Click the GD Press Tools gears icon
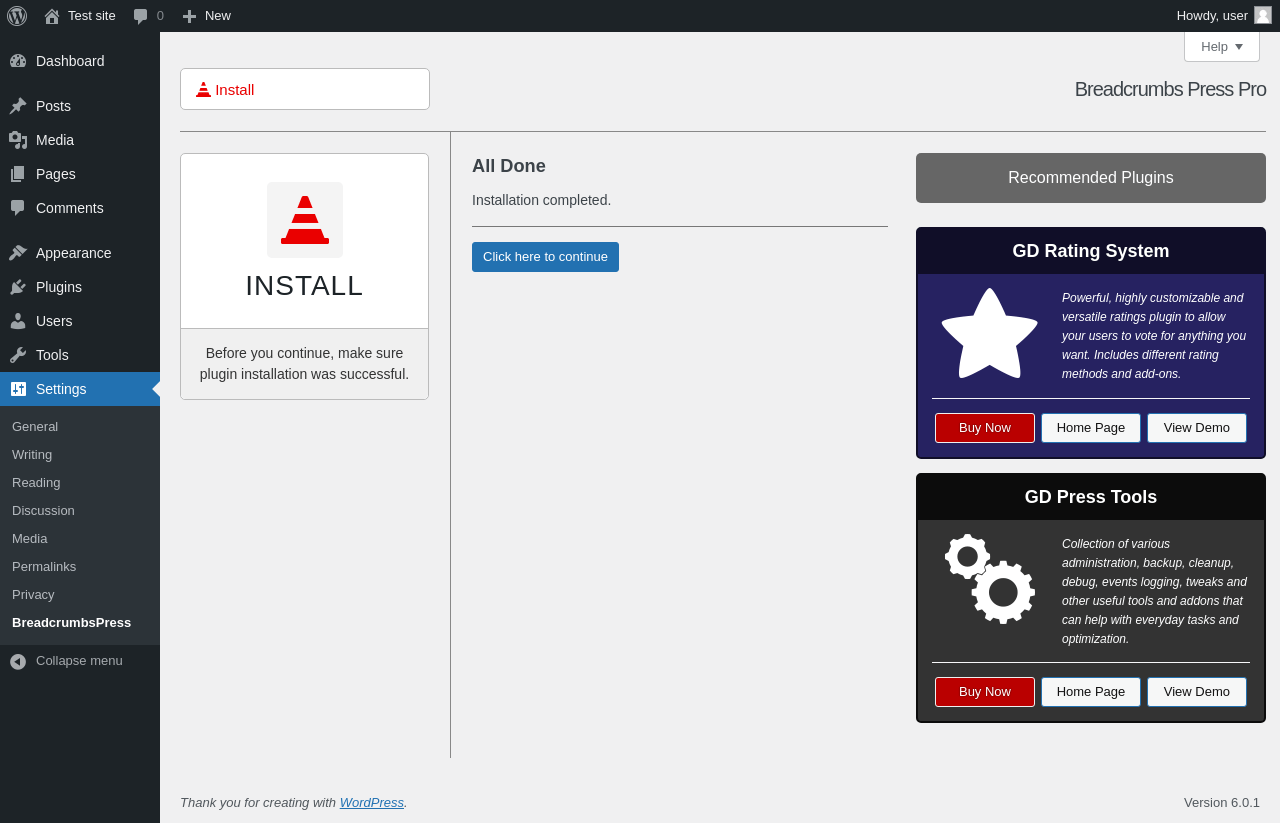This screenshot has width=1280, height=823. [990, 579]
